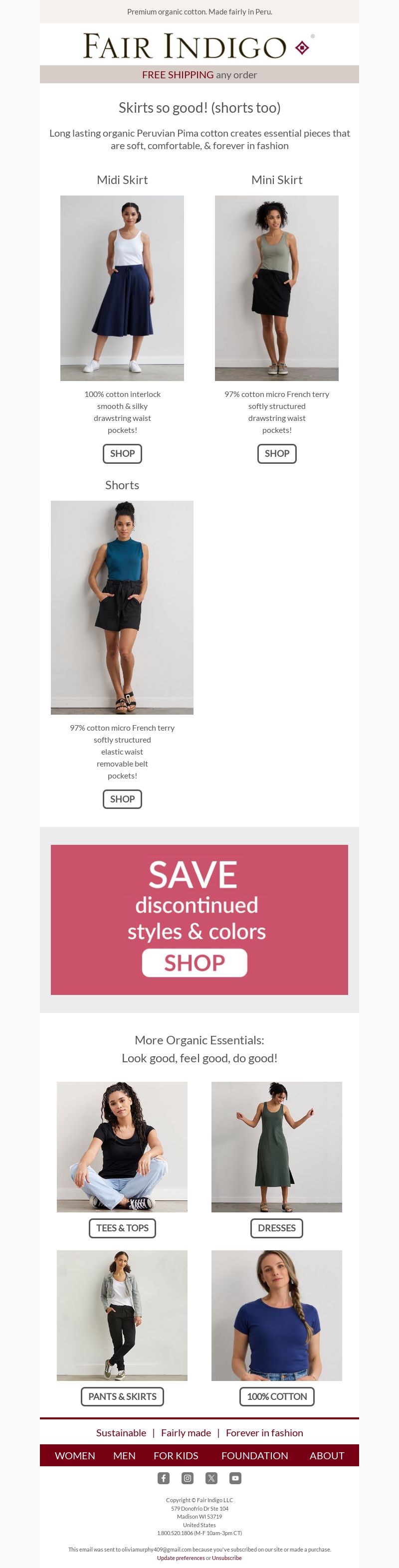Open the Facebook social icon
This screenshot has height=1568, width=399.
[163, 1478]
